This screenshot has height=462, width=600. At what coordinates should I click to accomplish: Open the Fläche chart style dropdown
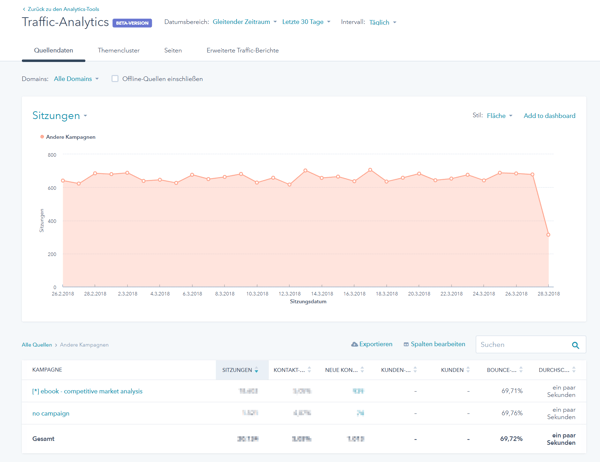(x=499, y=116)
